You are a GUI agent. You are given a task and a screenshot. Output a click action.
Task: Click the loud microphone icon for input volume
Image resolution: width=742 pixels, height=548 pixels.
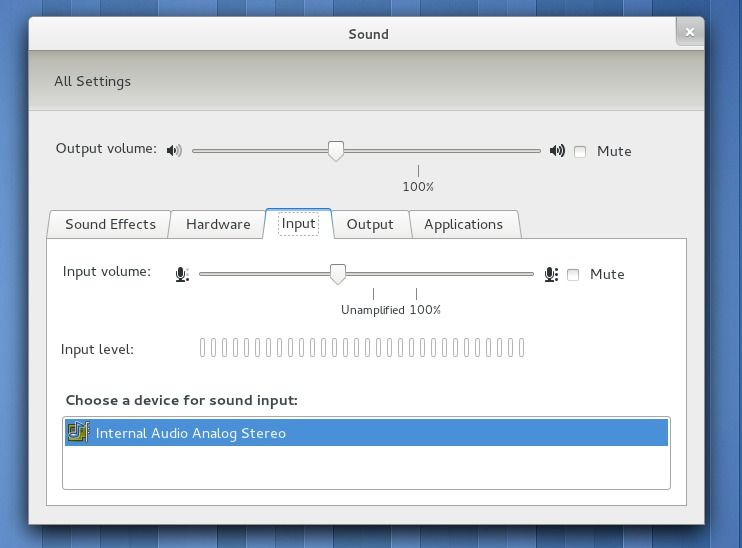(x=551, y=274)
